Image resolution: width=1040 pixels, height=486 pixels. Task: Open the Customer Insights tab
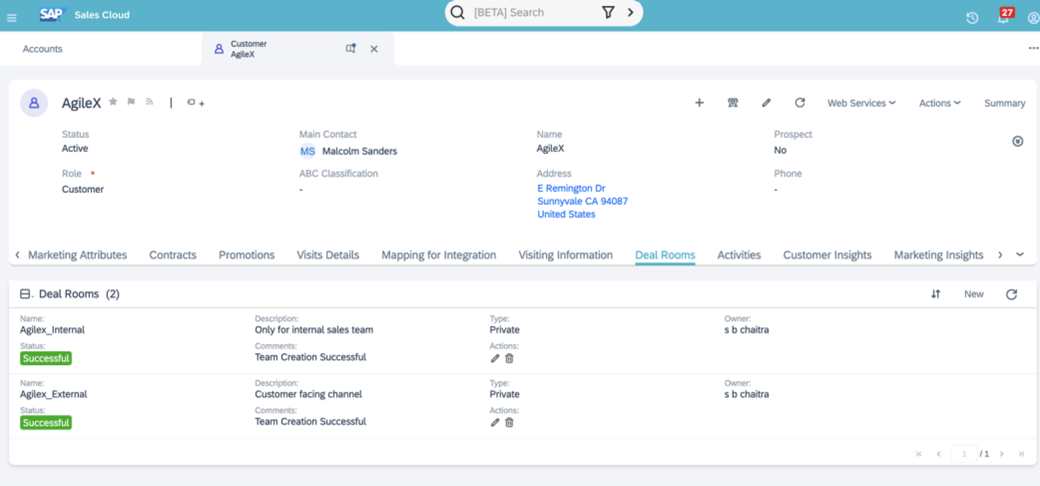(x=827, y=255)
